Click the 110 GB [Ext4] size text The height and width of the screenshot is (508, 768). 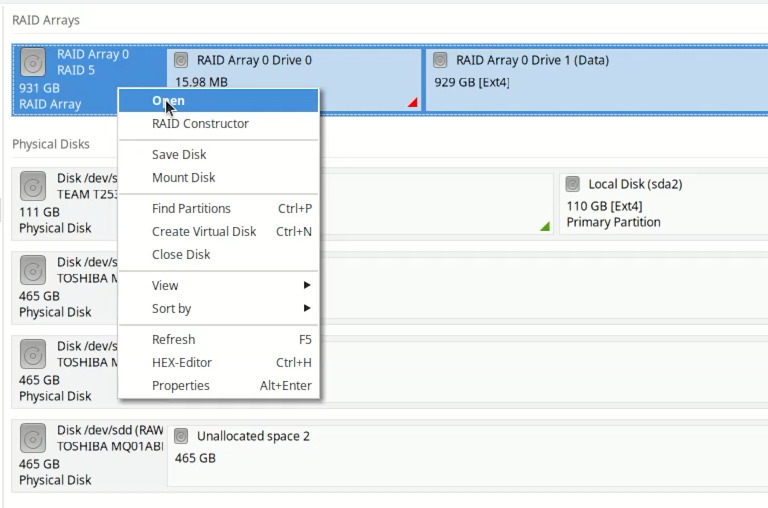tap(604, 206)
